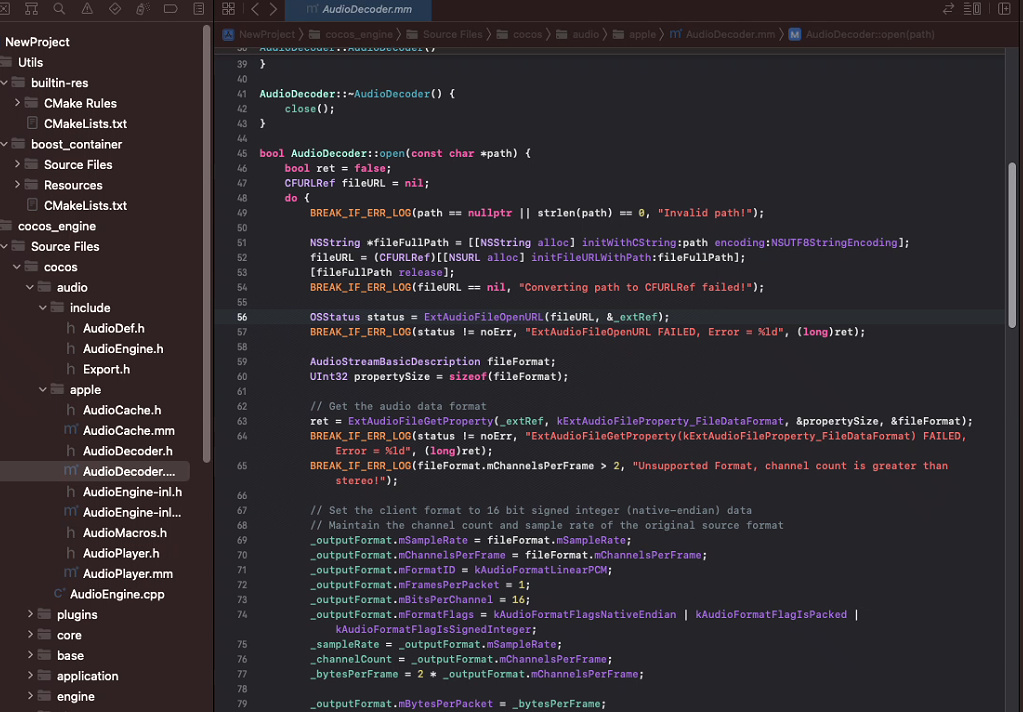Screen dimensions: 1023x712
Task: Click the related items grid icon
Action: tap(229, 9)
